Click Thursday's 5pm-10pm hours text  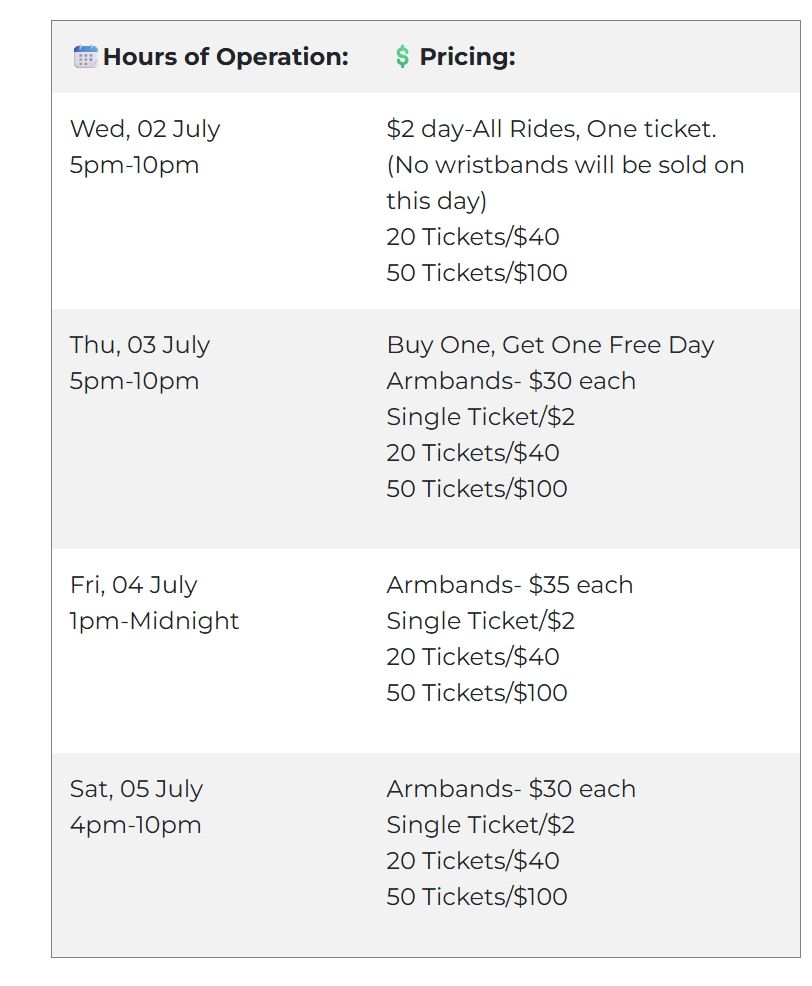[135, 381]
